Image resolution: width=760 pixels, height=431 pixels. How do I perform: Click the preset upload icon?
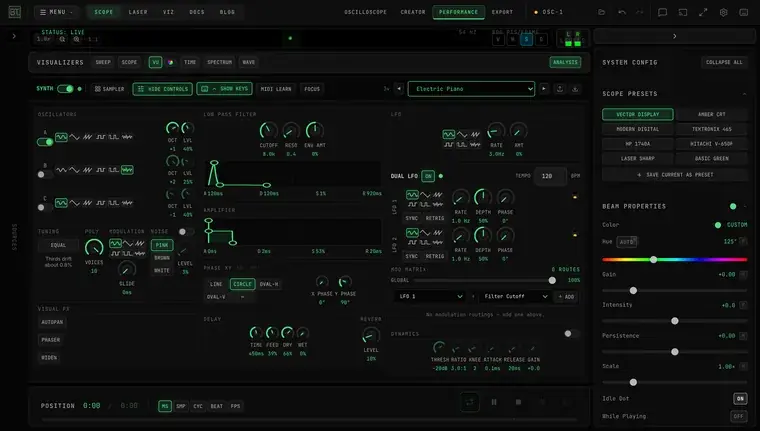[560, 89]
